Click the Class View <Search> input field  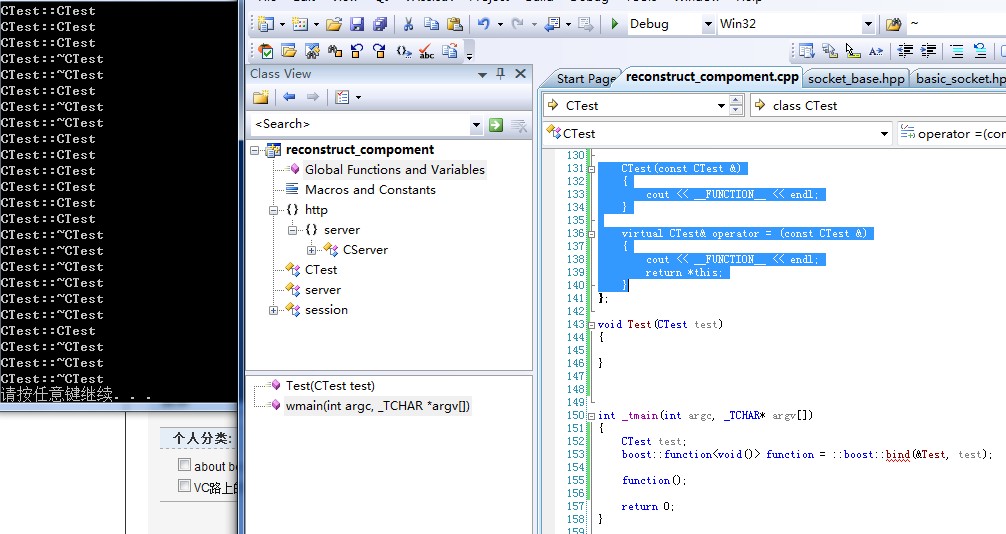click(361, 125)
